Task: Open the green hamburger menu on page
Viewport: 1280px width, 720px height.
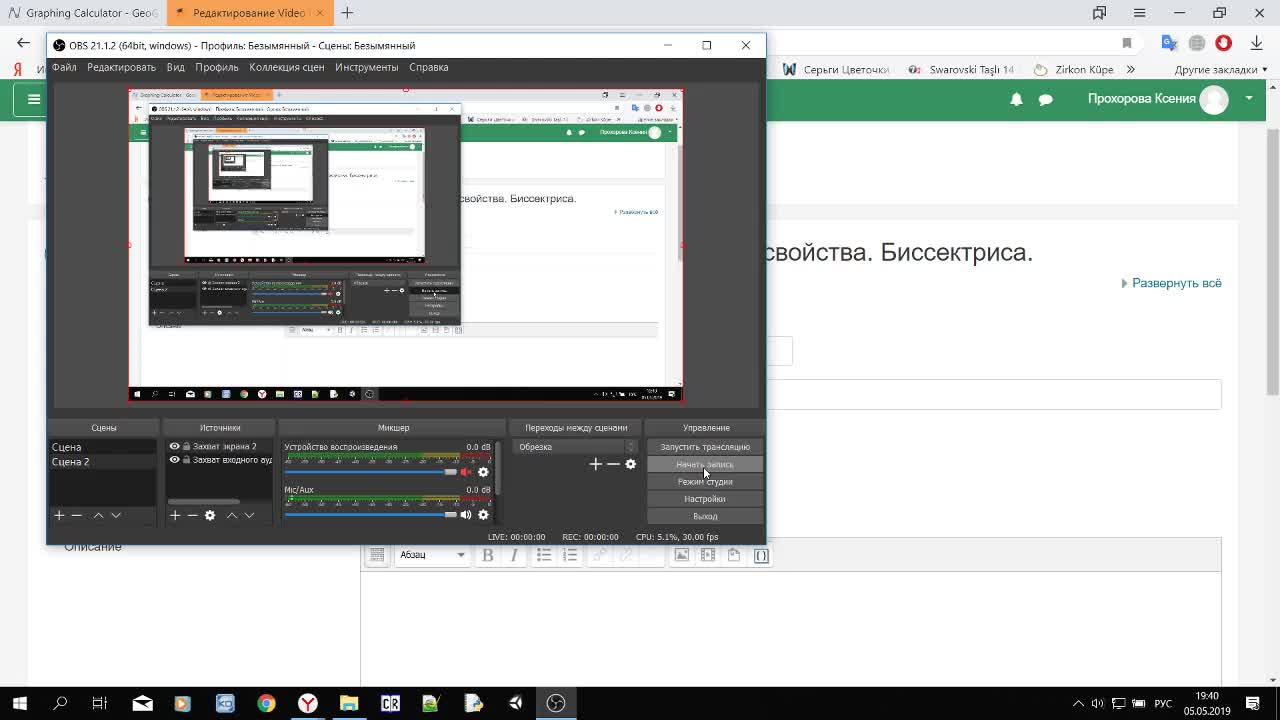Action: 34,99
